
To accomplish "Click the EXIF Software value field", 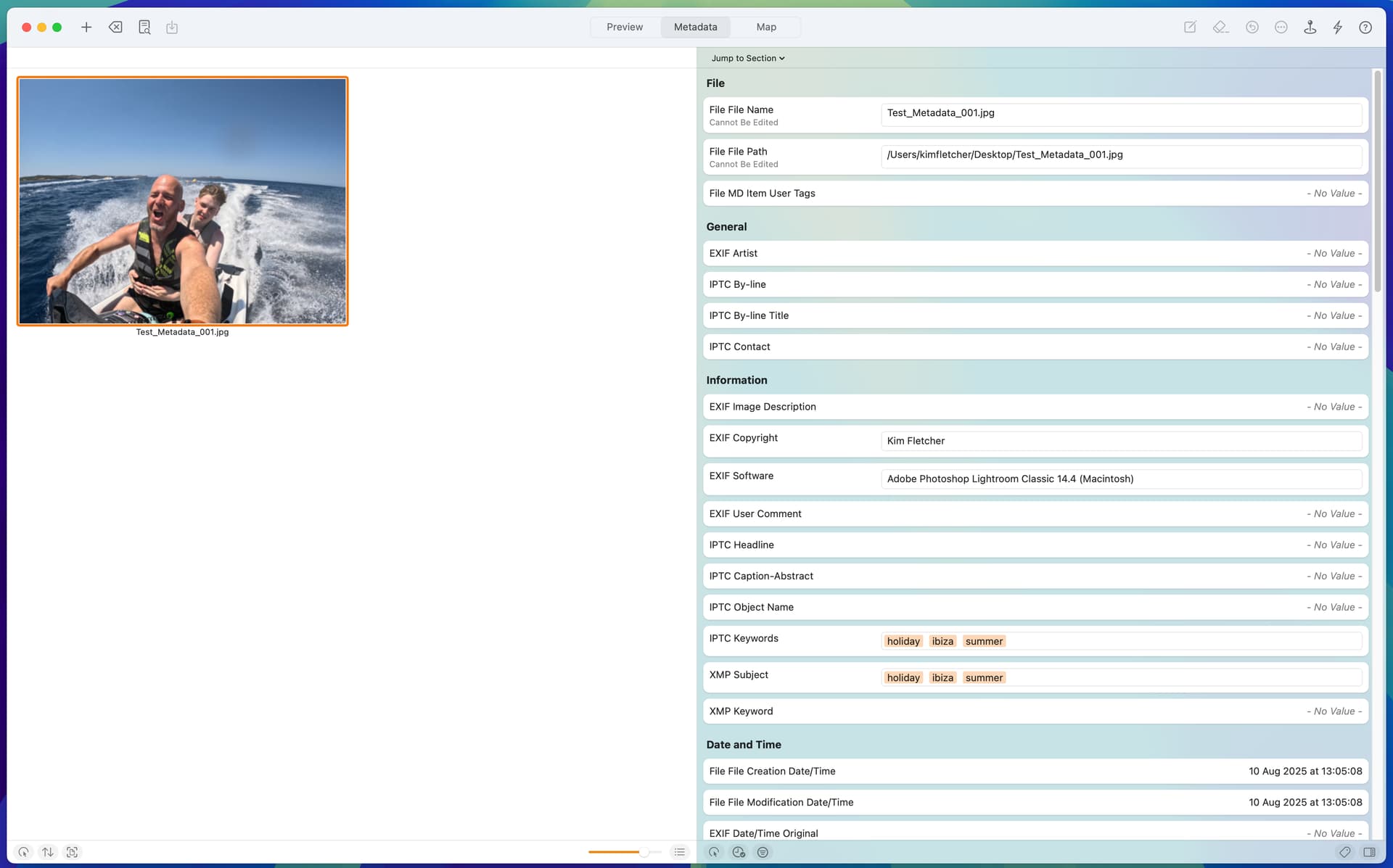I will tap(1122, 479).
